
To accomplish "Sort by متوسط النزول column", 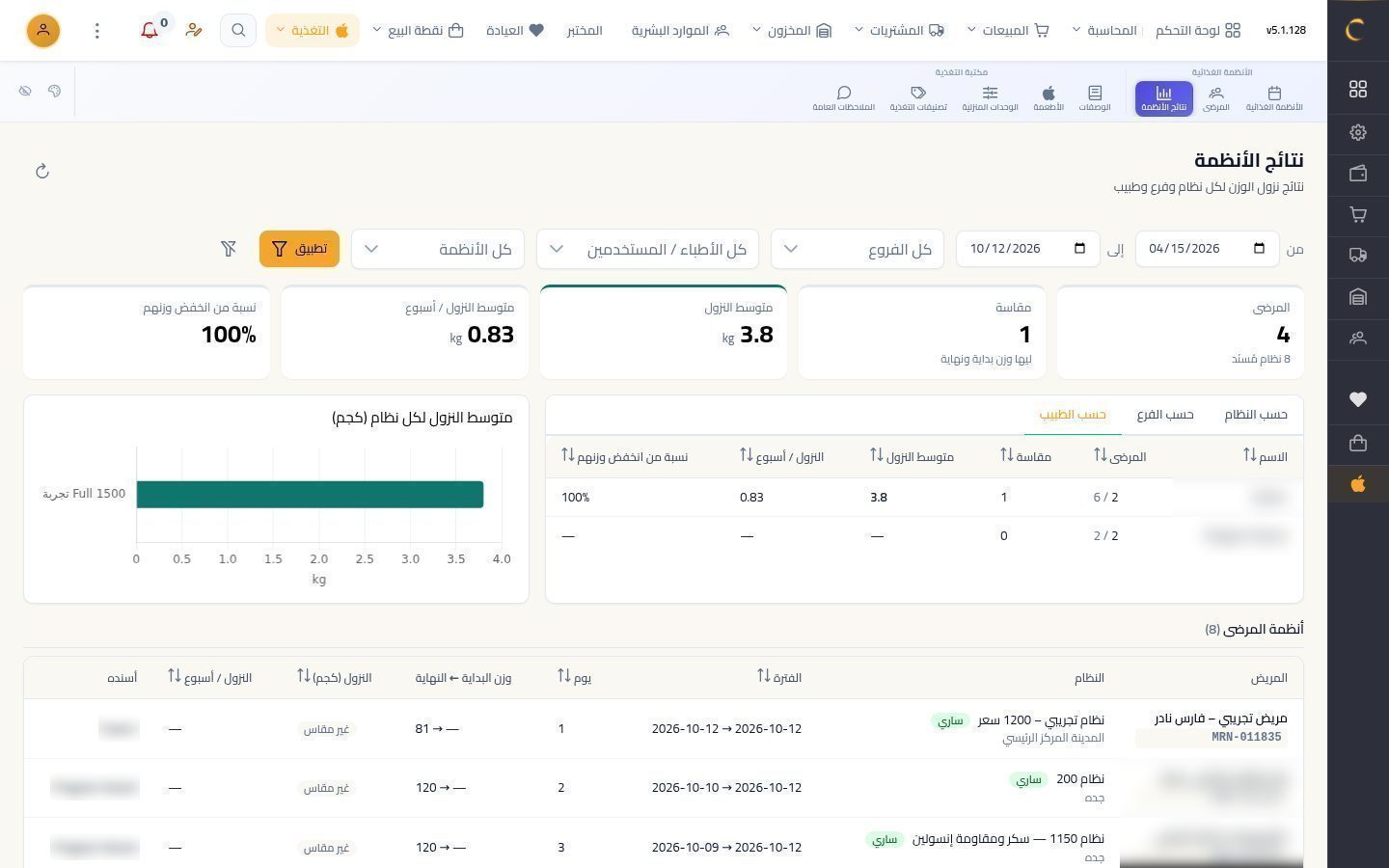I will tap(912, 456).
